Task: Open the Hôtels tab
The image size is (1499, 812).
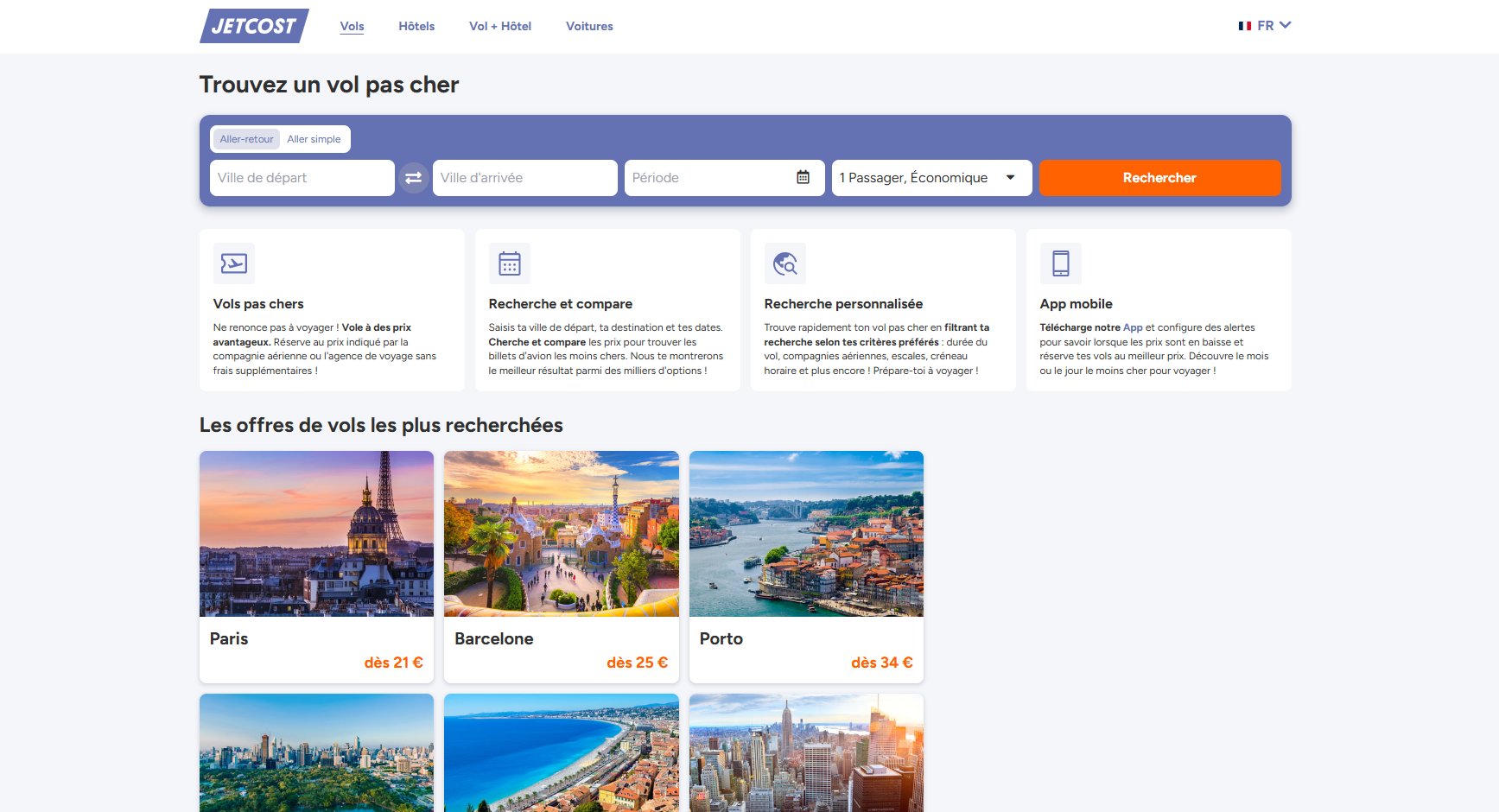Action: 416,26
